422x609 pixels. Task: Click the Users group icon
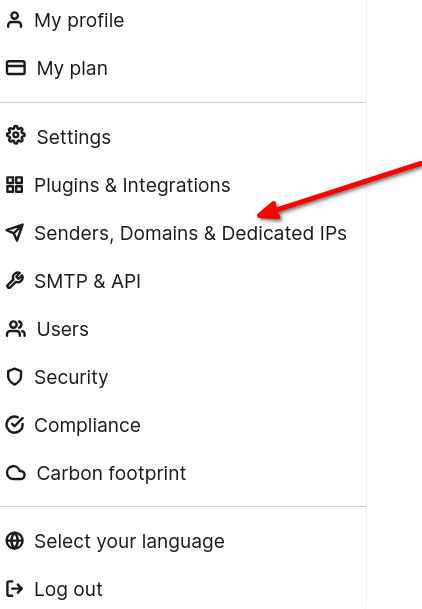pos(16,329)
